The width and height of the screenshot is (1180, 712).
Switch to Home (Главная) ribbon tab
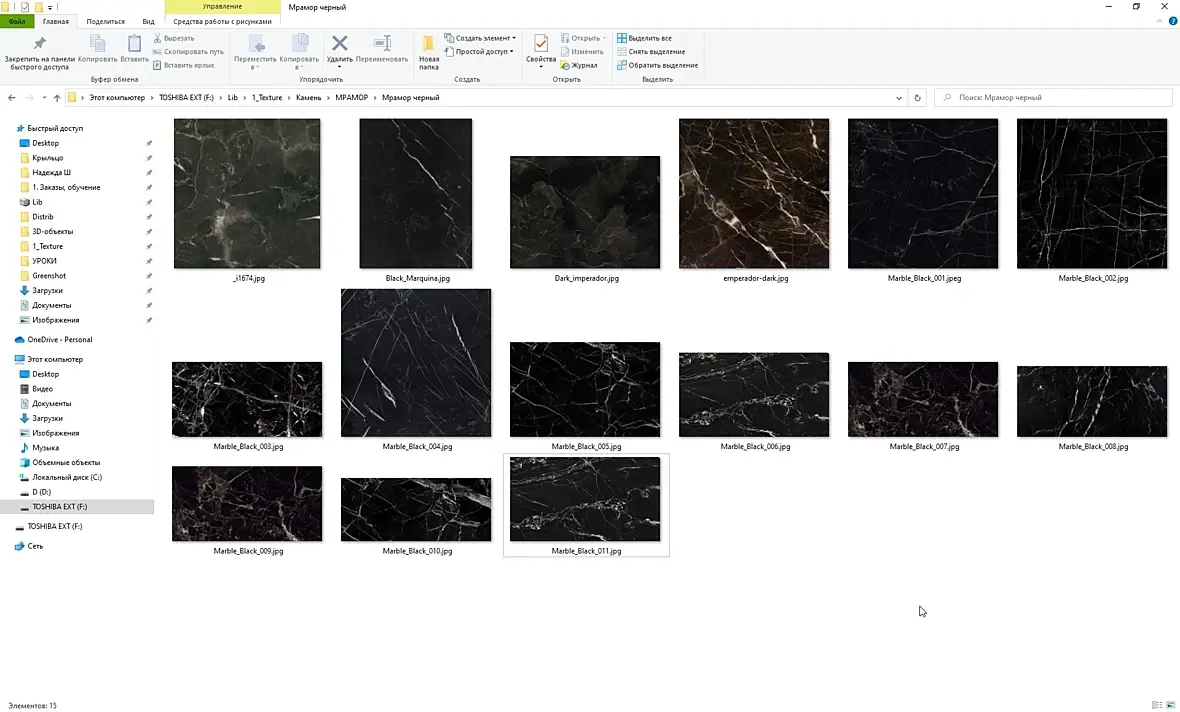pos(56,22)
